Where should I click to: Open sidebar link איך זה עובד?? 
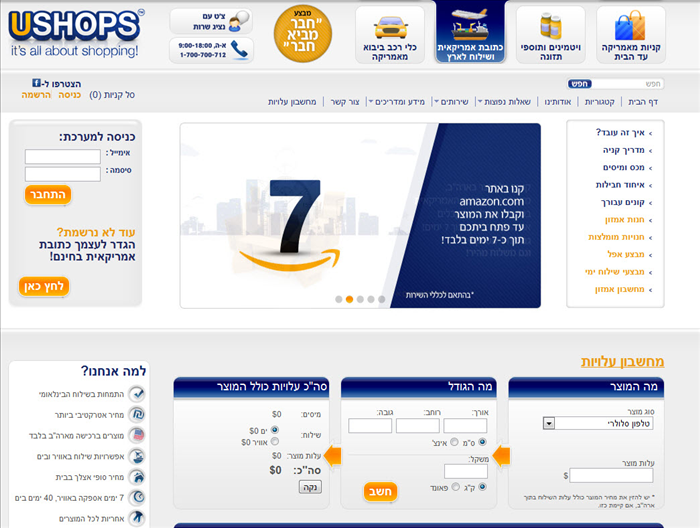pos(620,133)
